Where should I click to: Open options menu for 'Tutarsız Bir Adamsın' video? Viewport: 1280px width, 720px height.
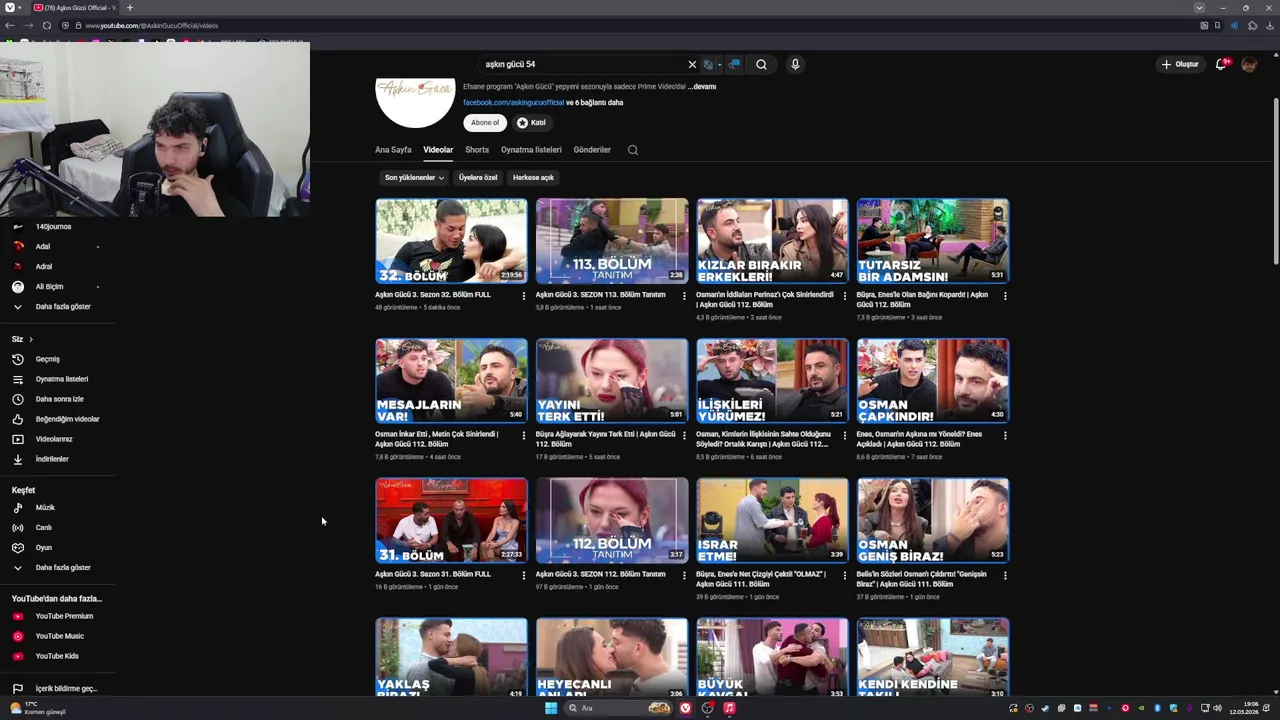pos(1005,296)
